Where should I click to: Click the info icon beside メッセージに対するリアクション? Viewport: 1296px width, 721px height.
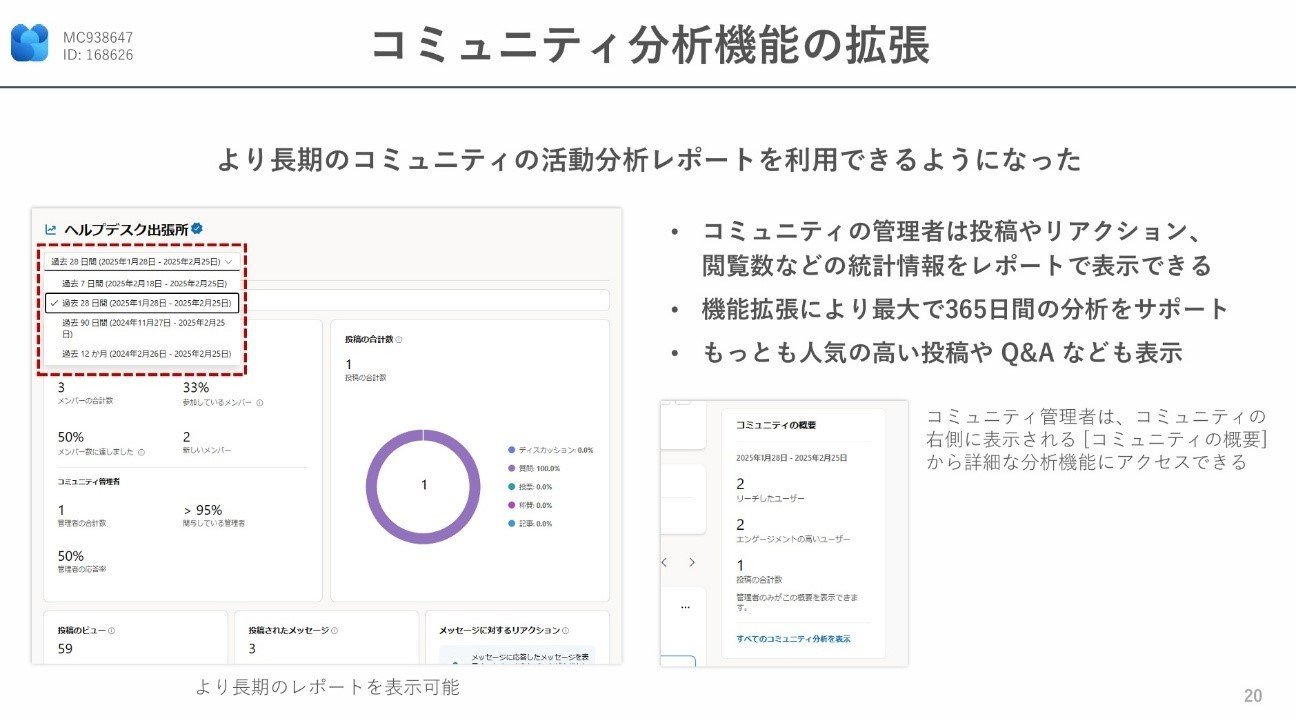[x=566, y=631]
